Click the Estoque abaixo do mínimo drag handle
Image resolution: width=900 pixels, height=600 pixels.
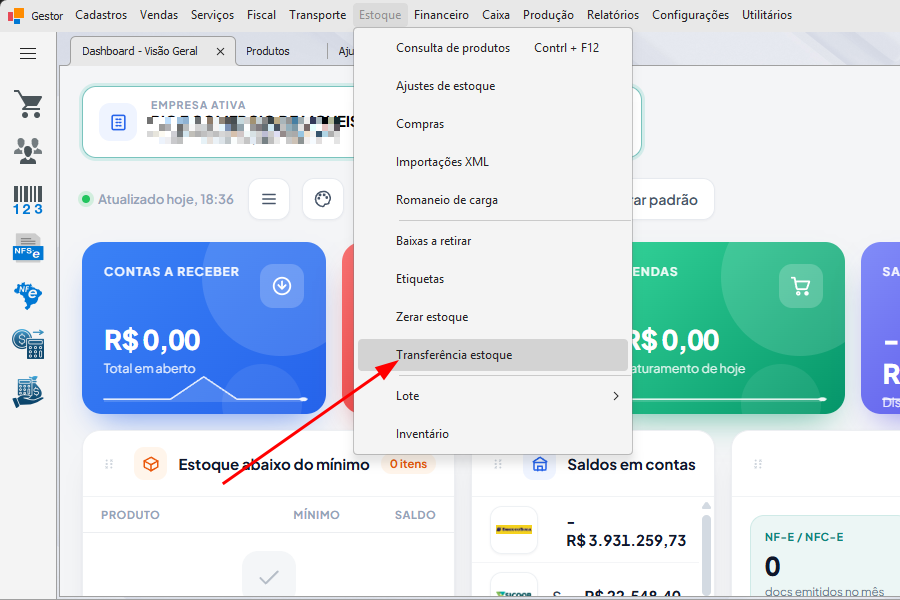click(x=109, y=464)
